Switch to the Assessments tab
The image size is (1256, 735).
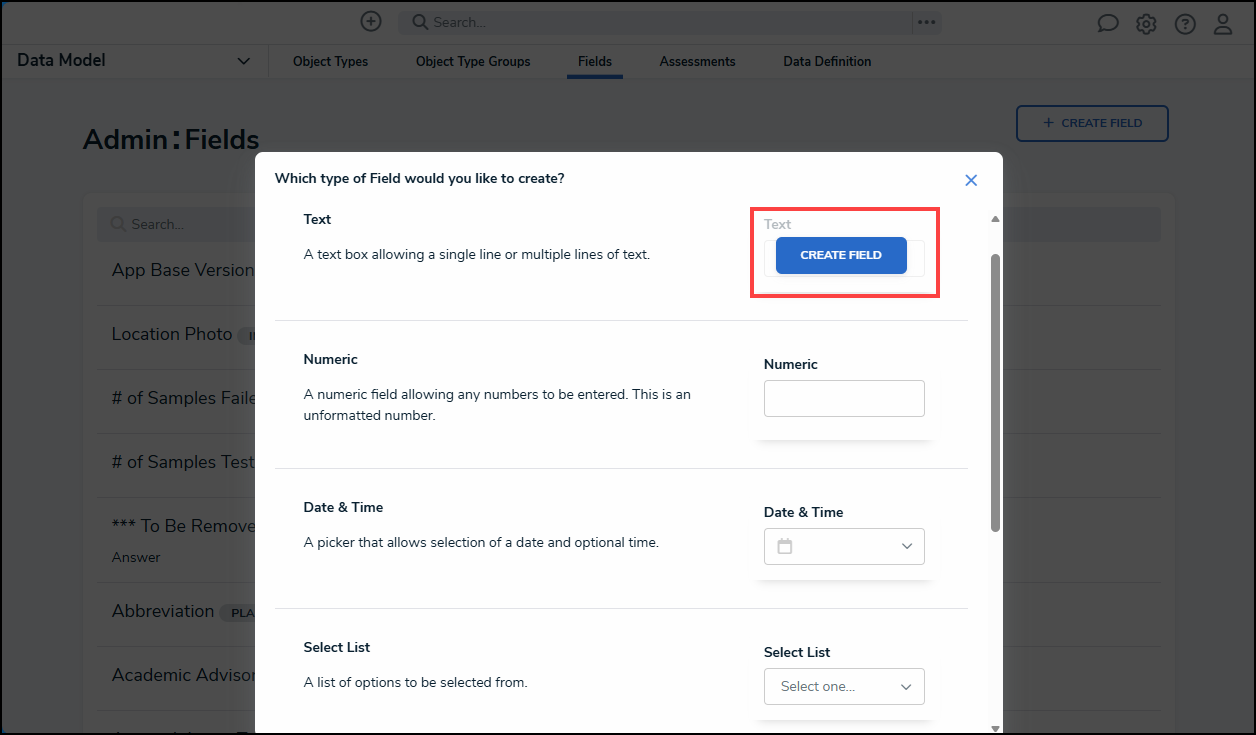coord(697,61)
